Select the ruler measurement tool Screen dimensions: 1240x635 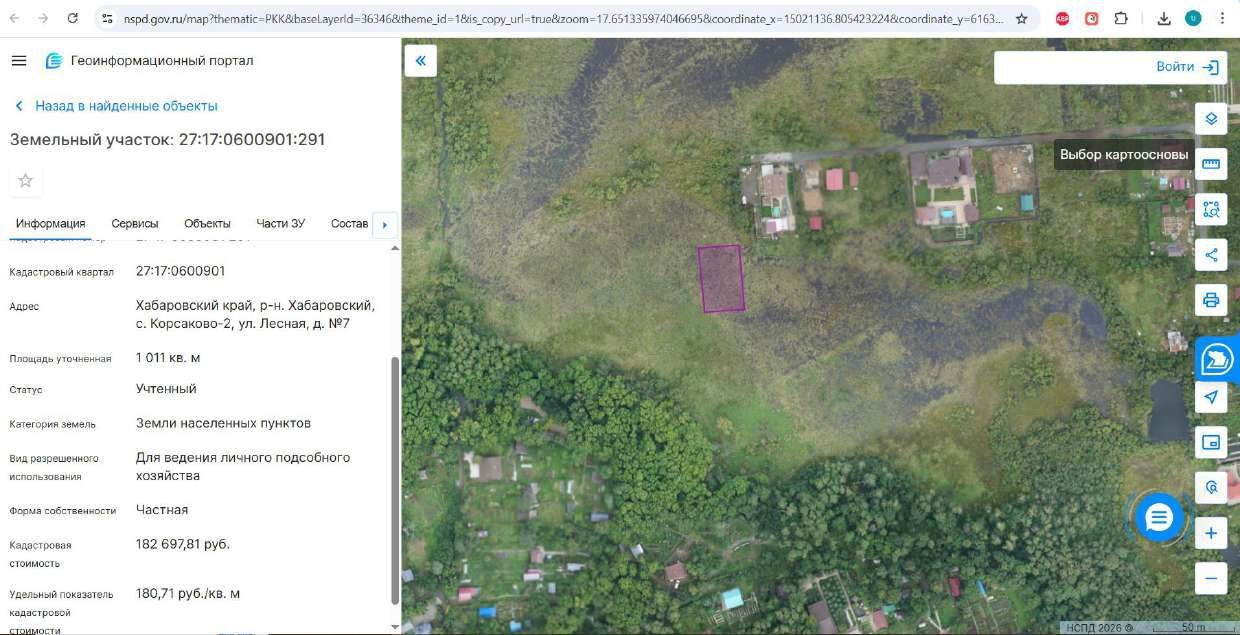coord(1211,164)
